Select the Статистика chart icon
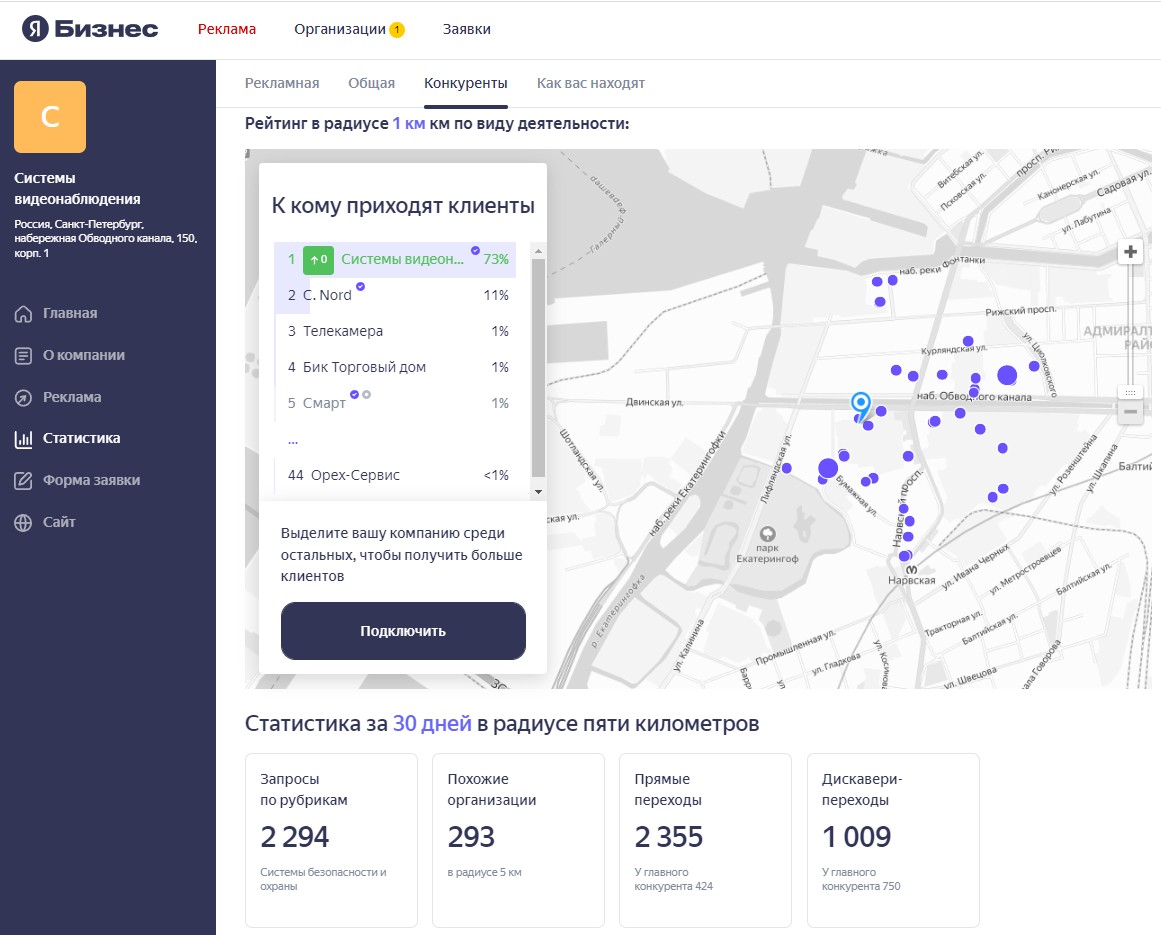 [24, 439]
